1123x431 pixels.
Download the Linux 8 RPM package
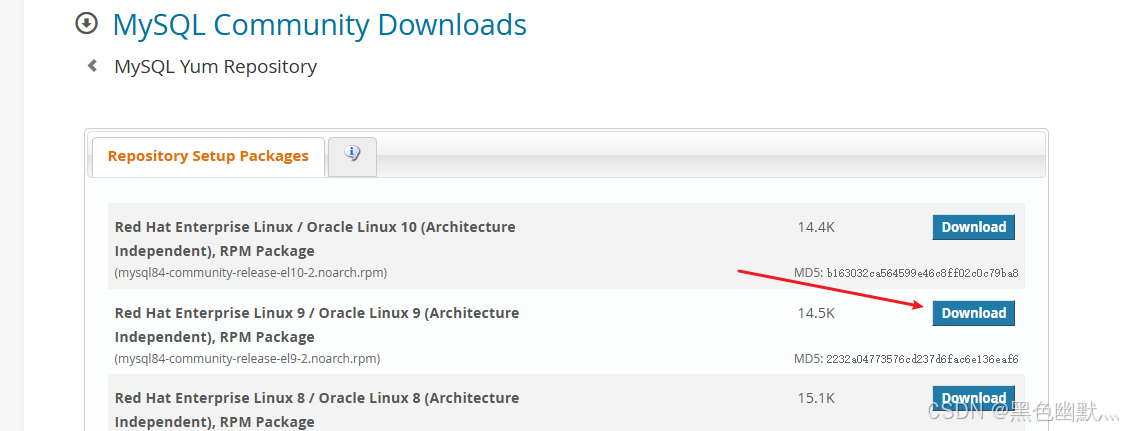tap(973, 398)
